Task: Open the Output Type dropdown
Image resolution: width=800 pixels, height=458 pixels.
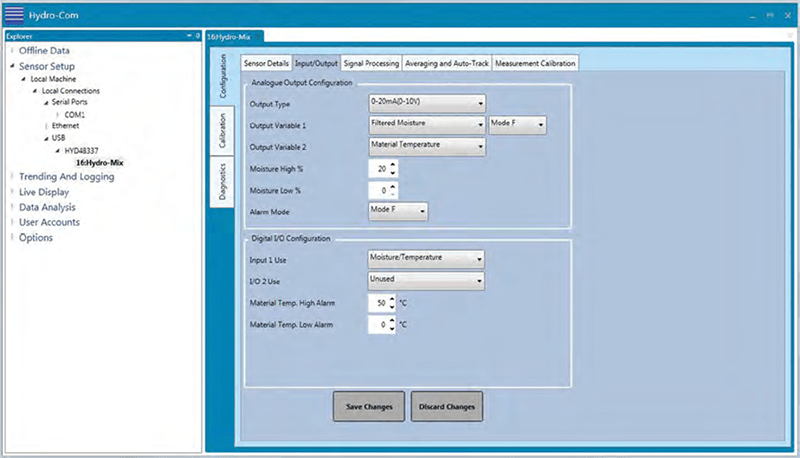Action: tap(427, 103)
